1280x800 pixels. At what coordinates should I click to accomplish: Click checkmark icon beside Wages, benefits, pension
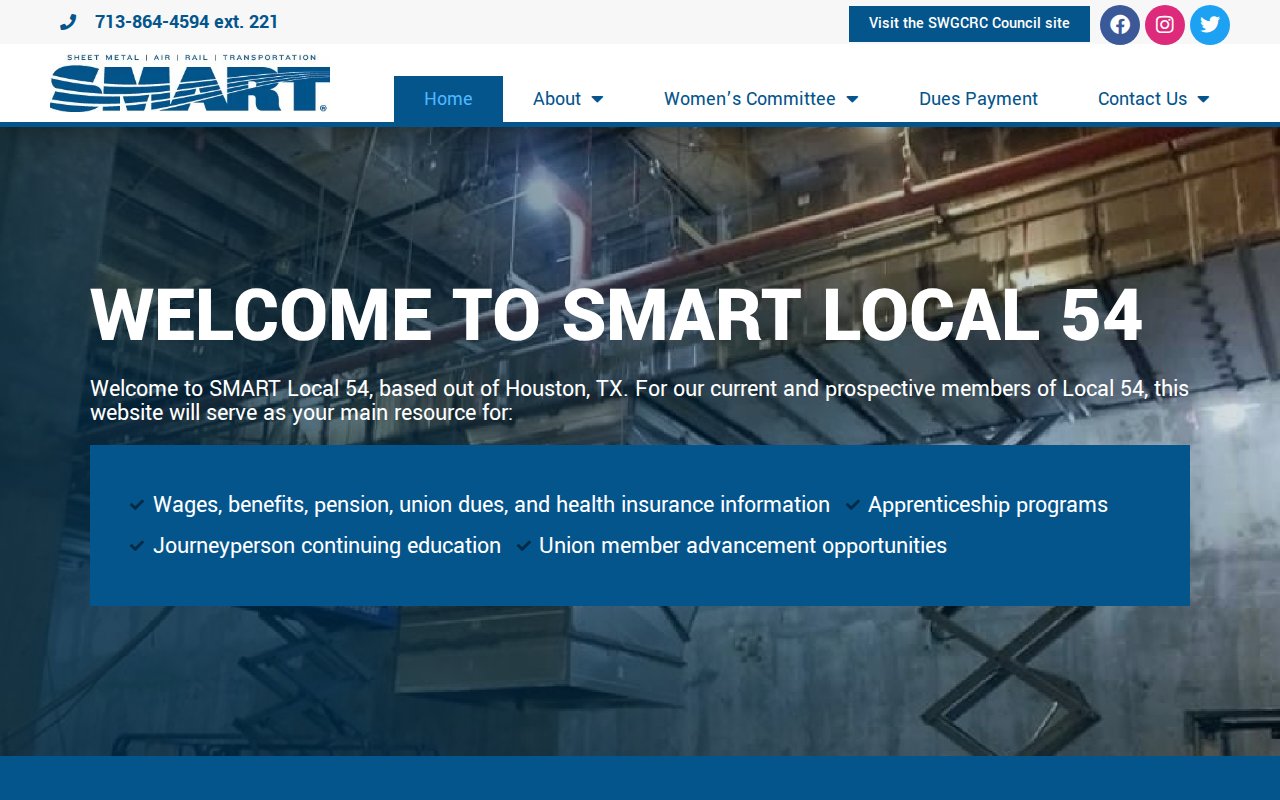137,505
